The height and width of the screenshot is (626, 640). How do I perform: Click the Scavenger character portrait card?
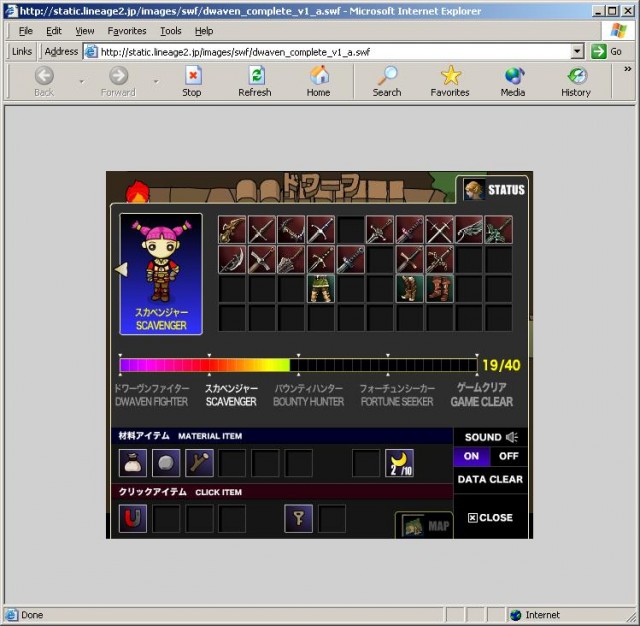click(x=161, y=274)
